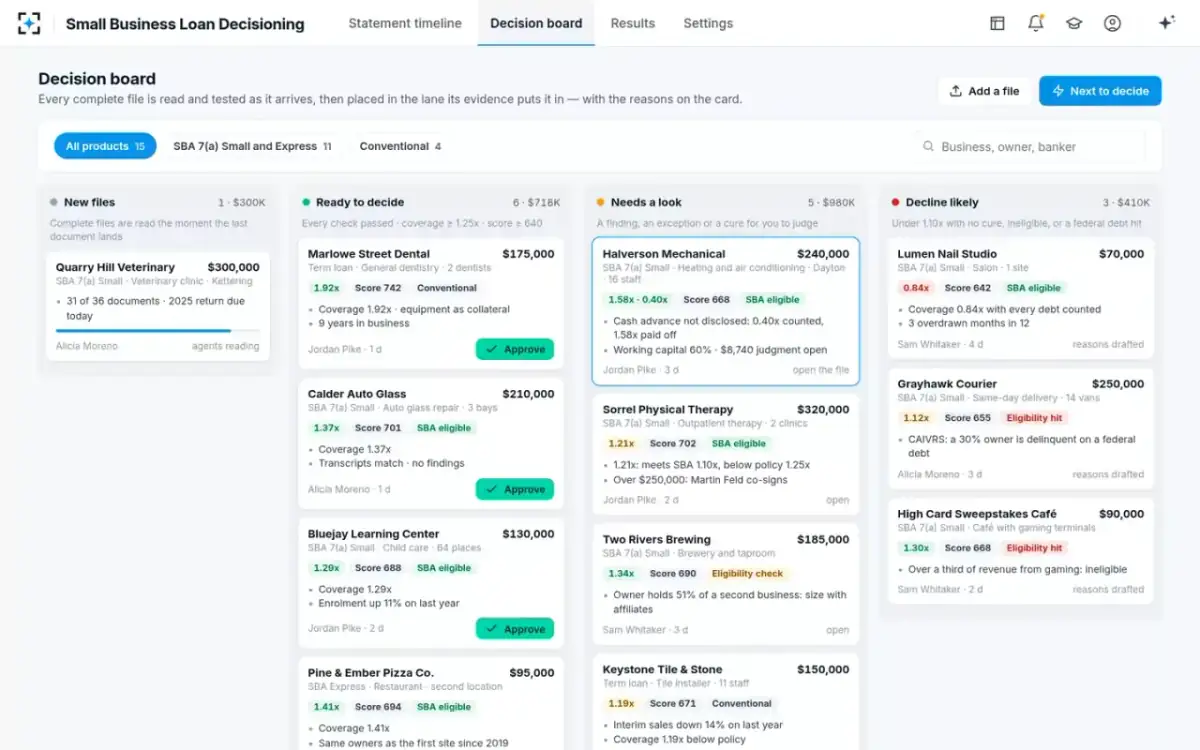Approve Calder Auto Glass loan
Viewport: 1200px width, 750px height.
point(514,489)
